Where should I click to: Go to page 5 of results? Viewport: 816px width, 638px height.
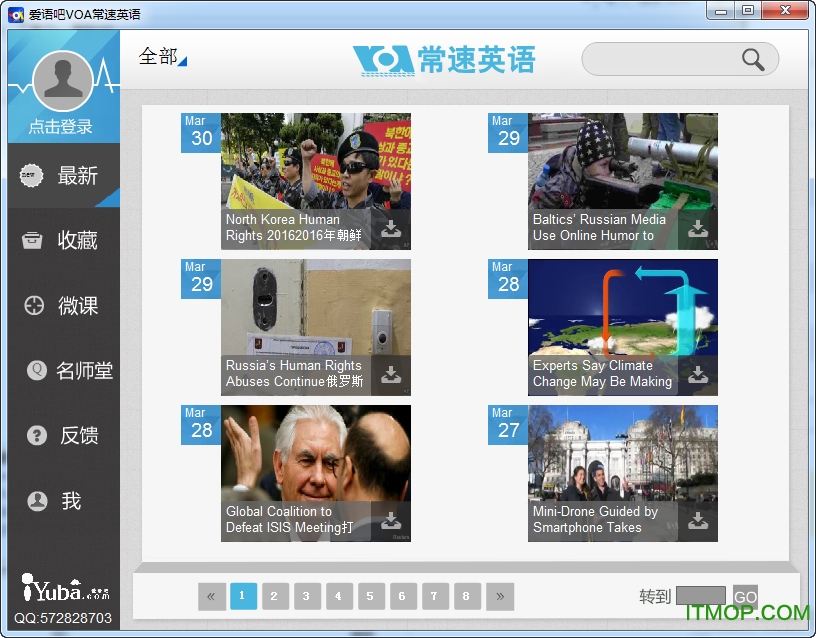click(371, 596)
